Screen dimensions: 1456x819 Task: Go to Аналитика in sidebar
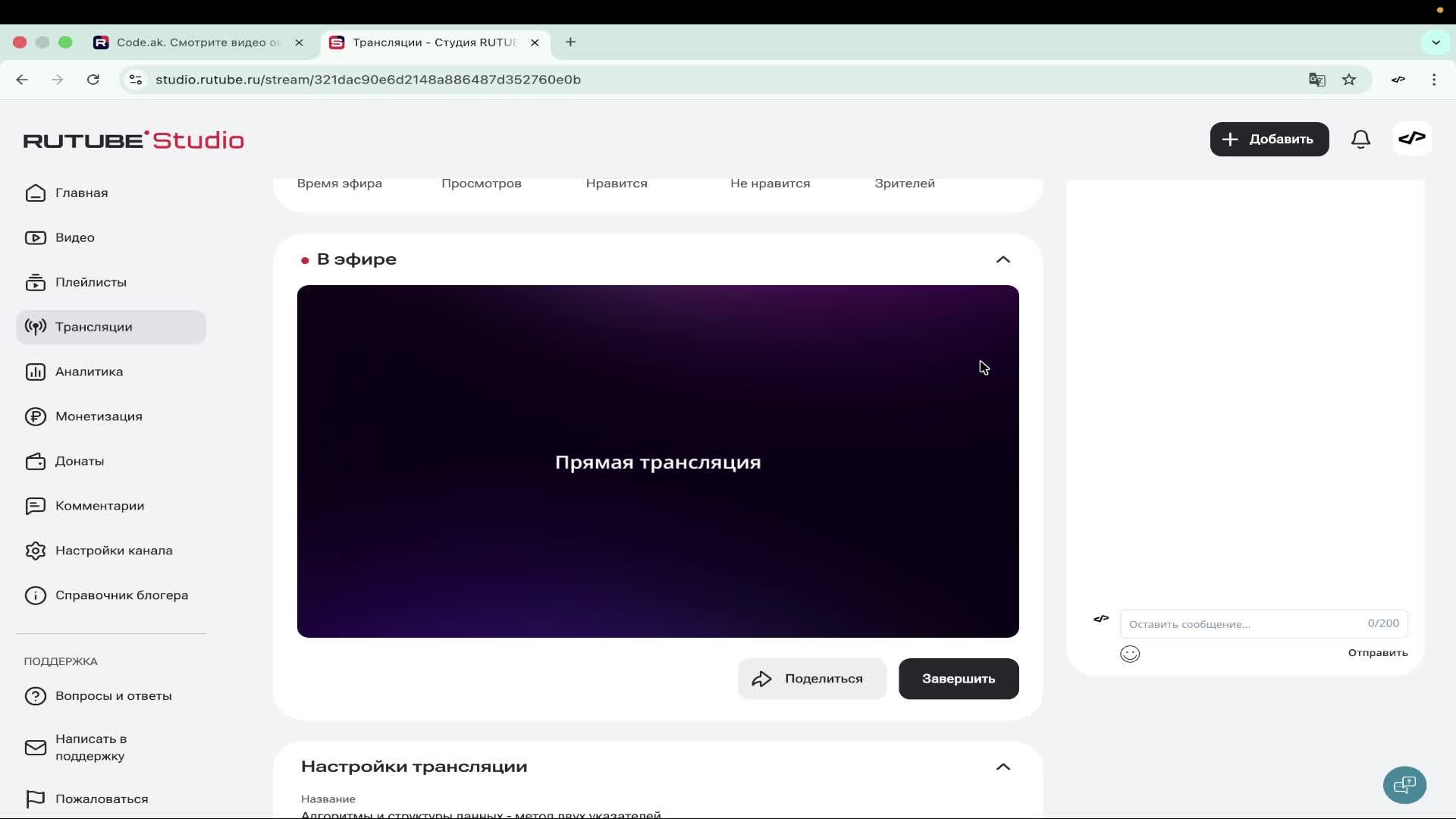(x=89, y=372)
